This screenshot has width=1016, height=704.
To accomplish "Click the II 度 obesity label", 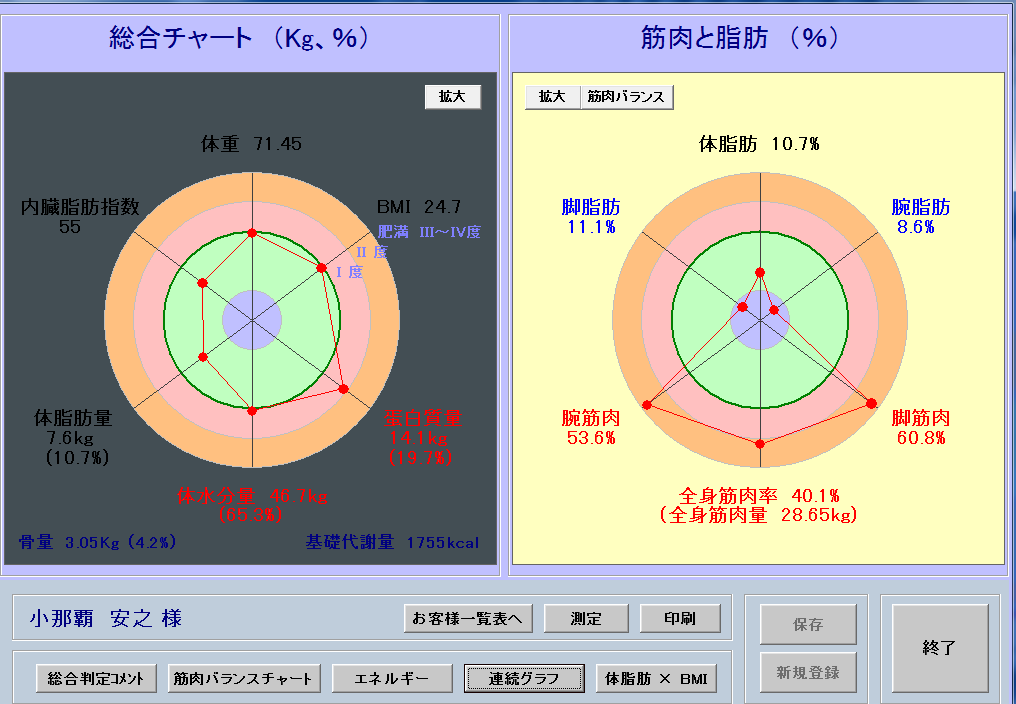I will click(372, 252).
